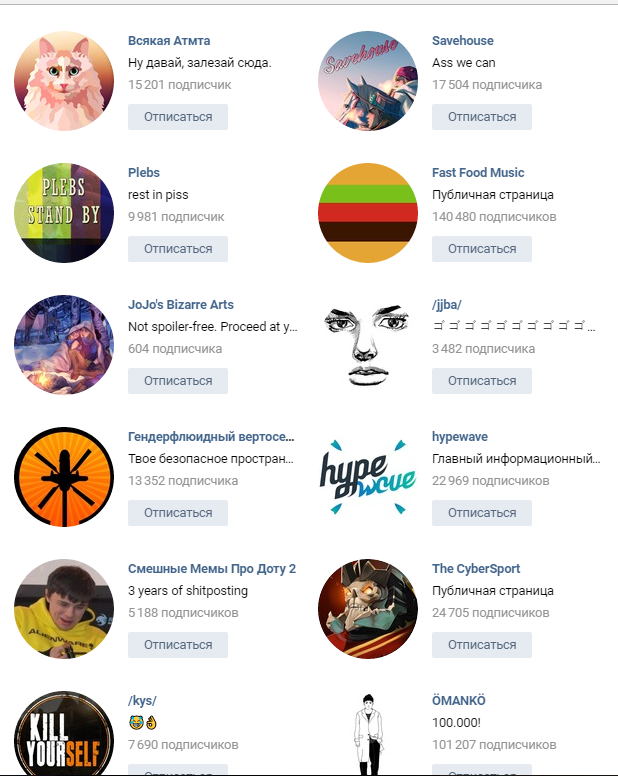Unsubscribe from Fast Food Music

coord(482,249)
